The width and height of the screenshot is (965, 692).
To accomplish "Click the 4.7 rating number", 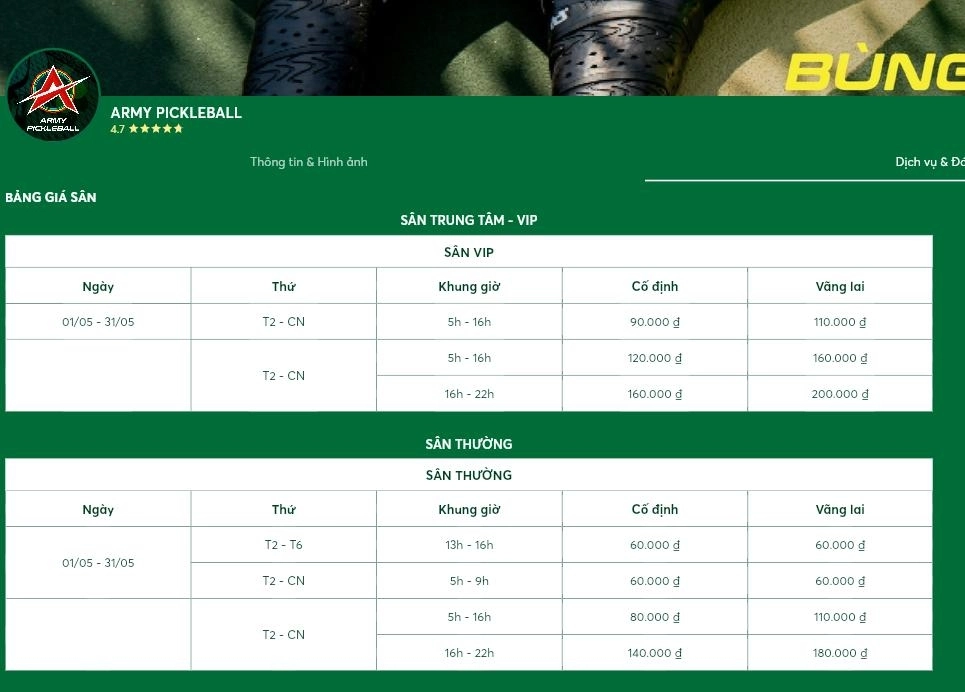I will tap(117, 129).
